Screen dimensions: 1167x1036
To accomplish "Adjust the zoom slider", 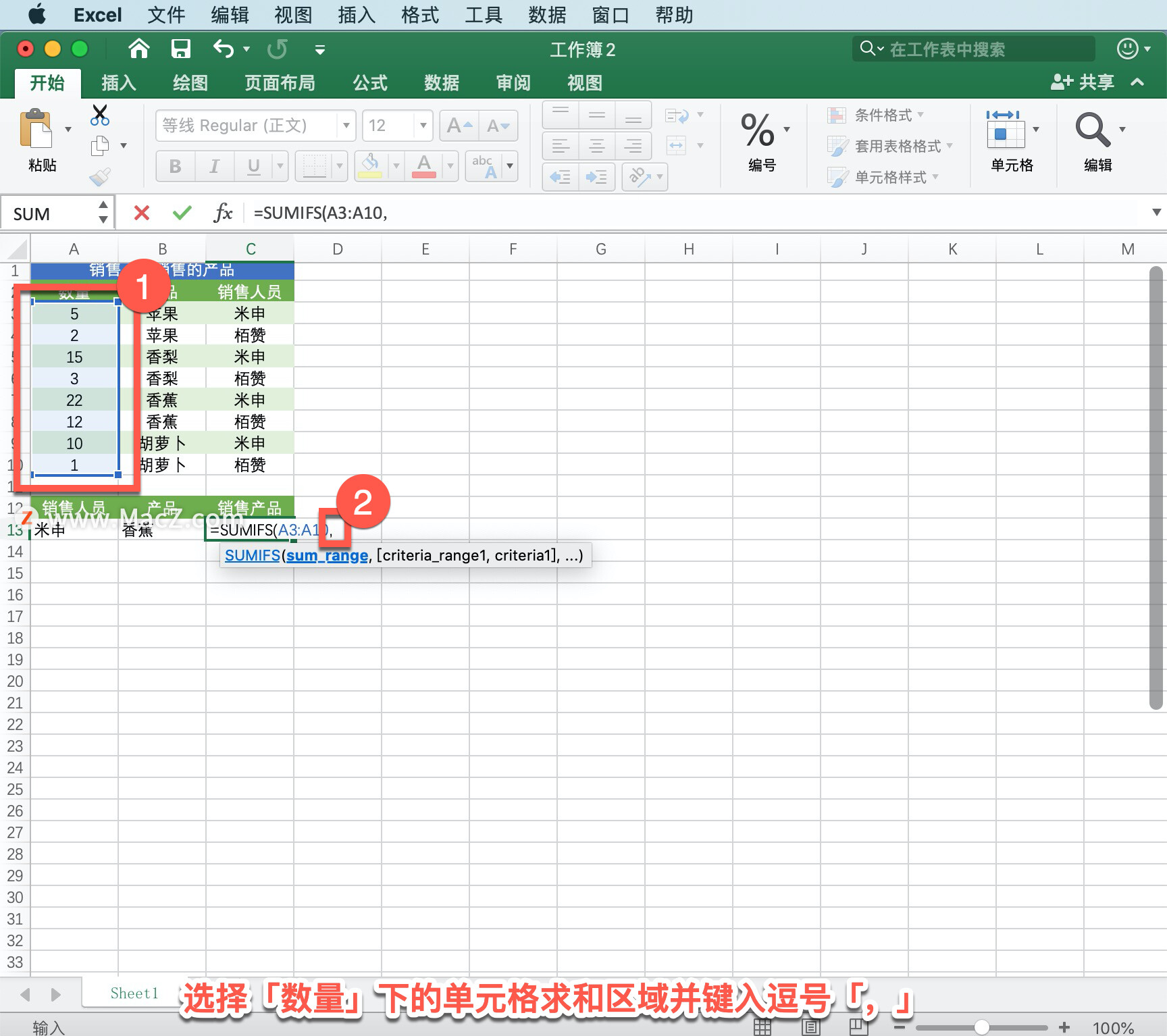I will pyautogui.click(x=982, y=1027).
